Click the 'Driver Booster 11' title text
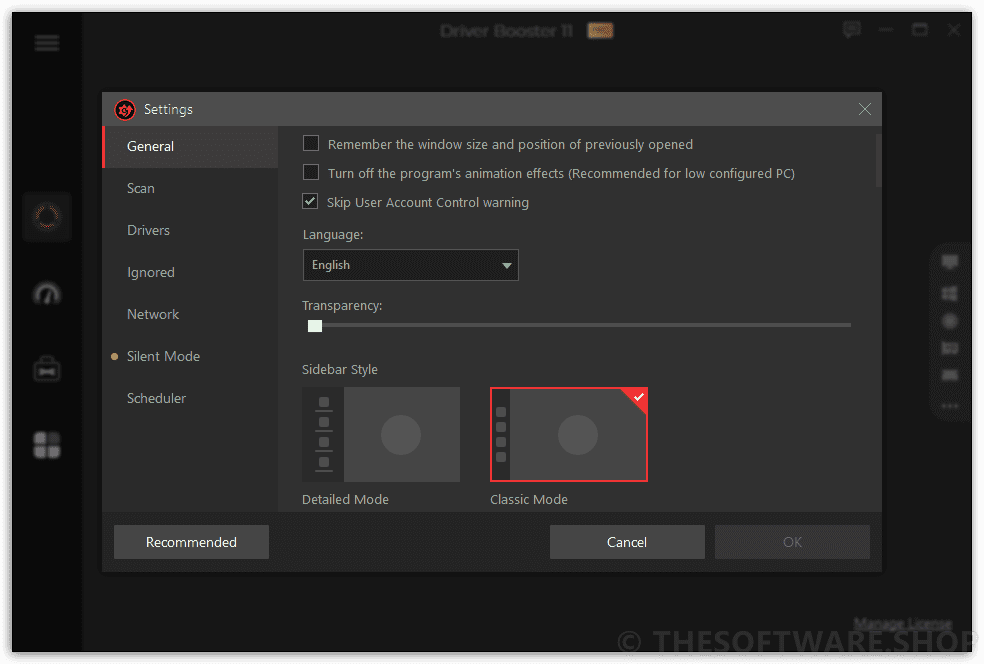The image size is (984, 664). tap(506, 31)
